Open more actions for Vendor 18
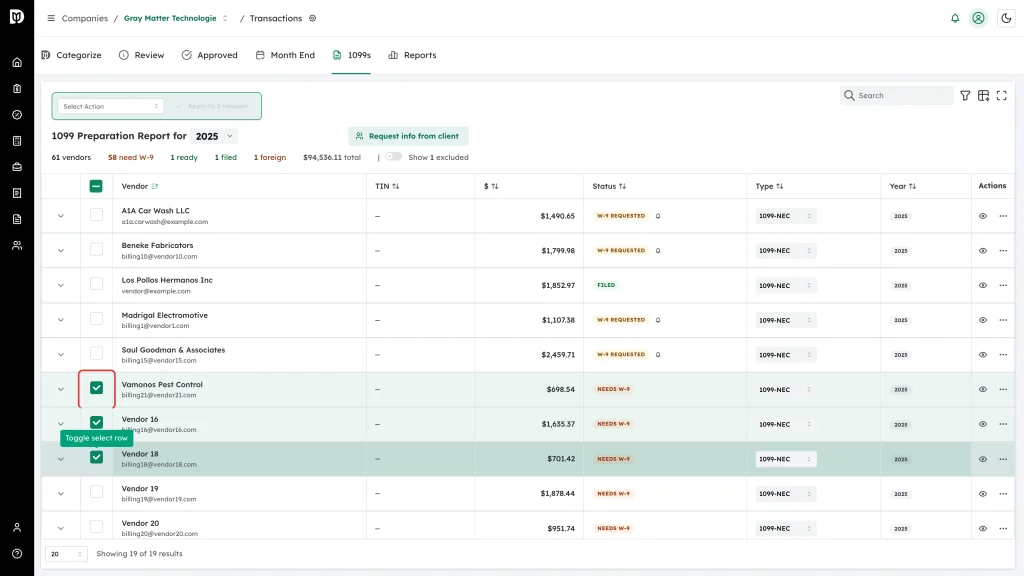The image size is (1024, 576). point(1003,459)
